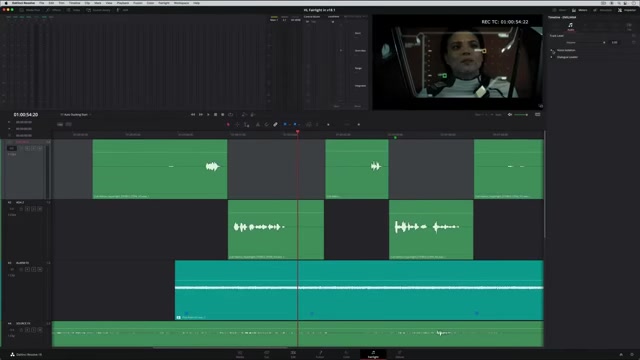Arm track A1 for recording
Image resolution: width=640 pixels, height=360 pixels.
27,148
